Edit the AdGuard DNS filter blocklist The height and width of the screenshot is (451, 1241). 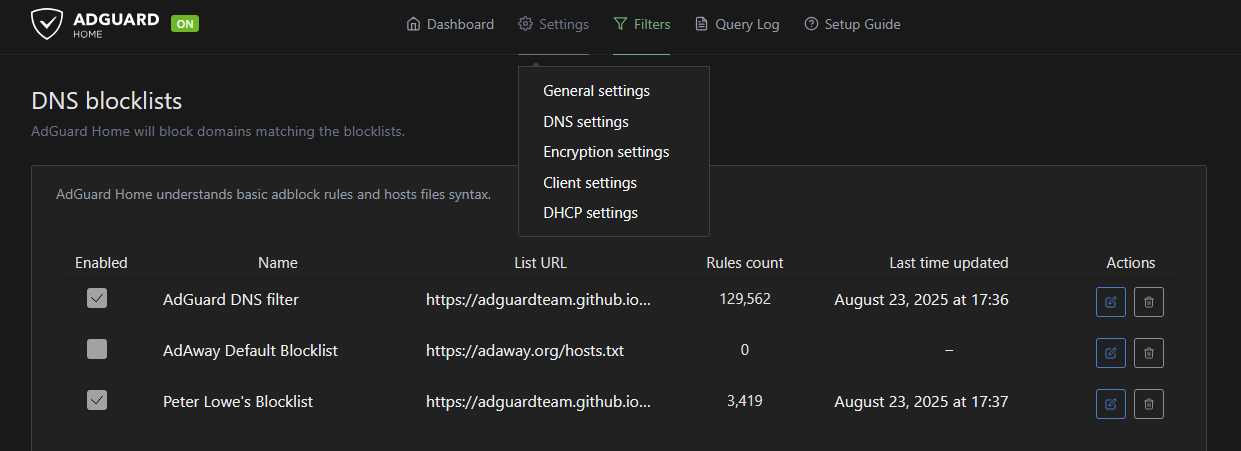1110,301
